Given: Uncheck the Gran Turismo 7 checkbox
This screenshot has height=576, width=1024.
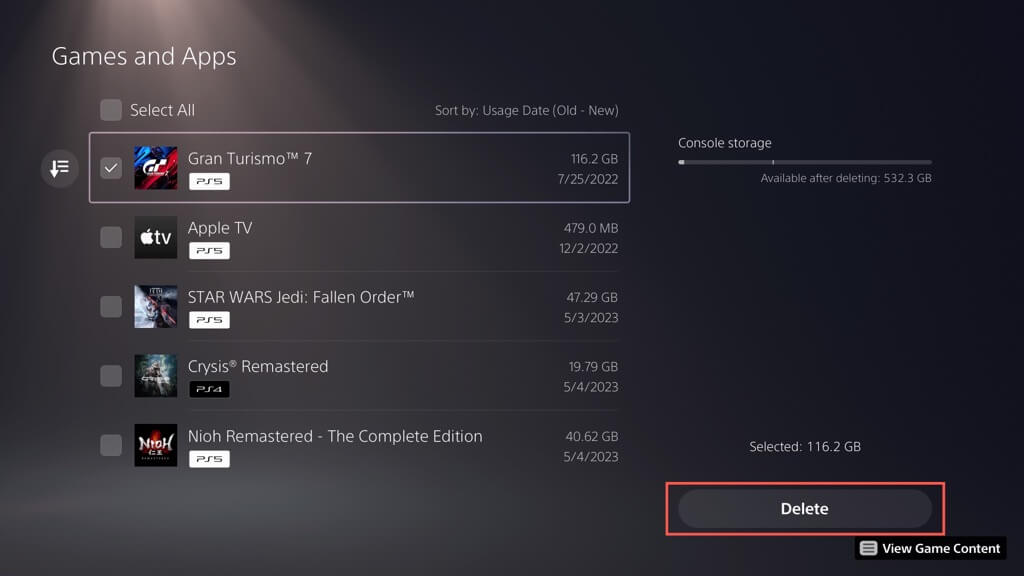Looking at the screenshot, I should tap(111, 168).
